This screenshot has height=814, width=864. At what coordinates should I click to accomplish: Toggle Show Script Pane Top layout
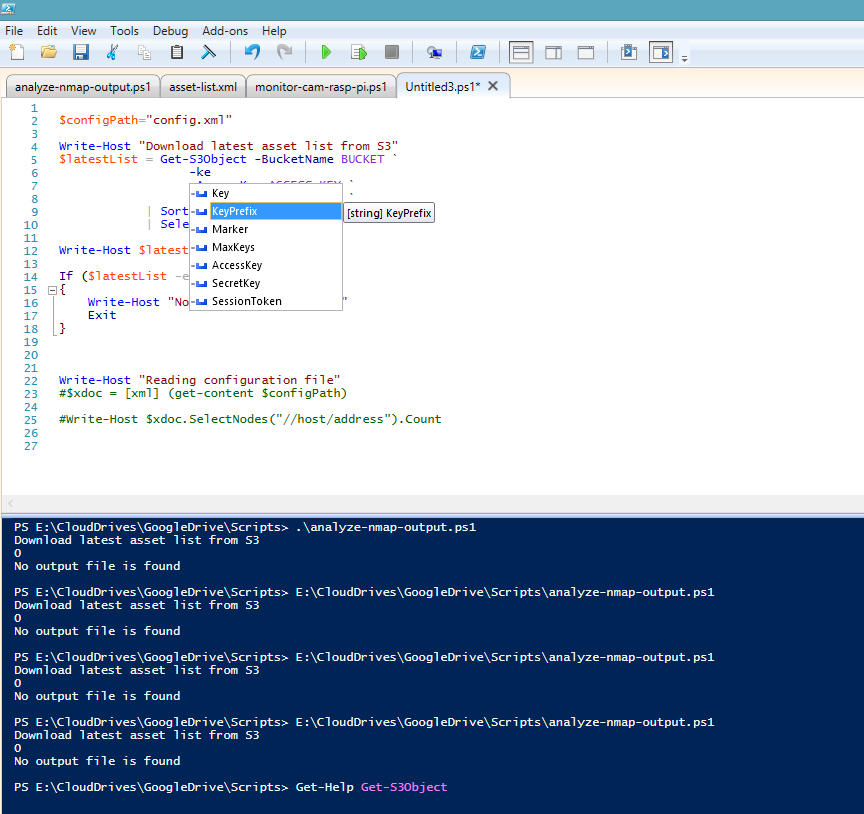coord(521,52)
